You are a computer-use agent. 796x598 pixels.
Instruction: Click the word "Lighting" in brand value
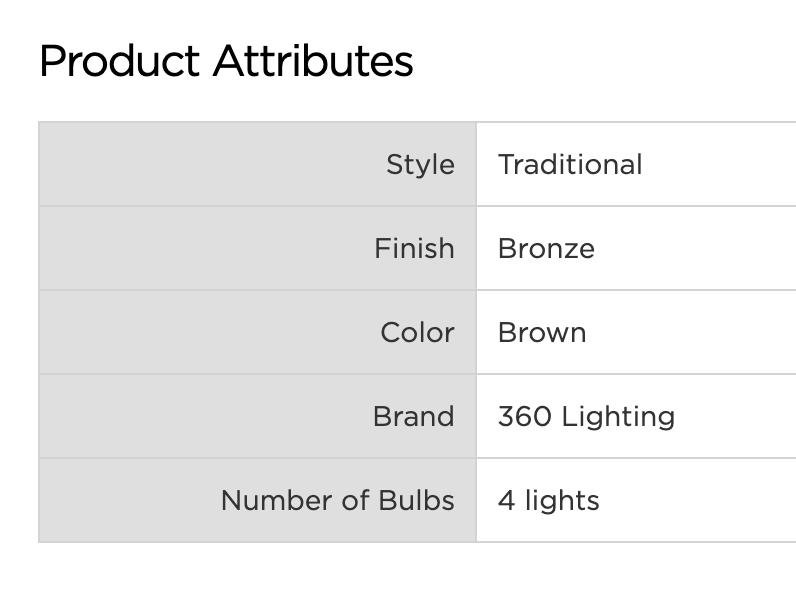(618, 417)
